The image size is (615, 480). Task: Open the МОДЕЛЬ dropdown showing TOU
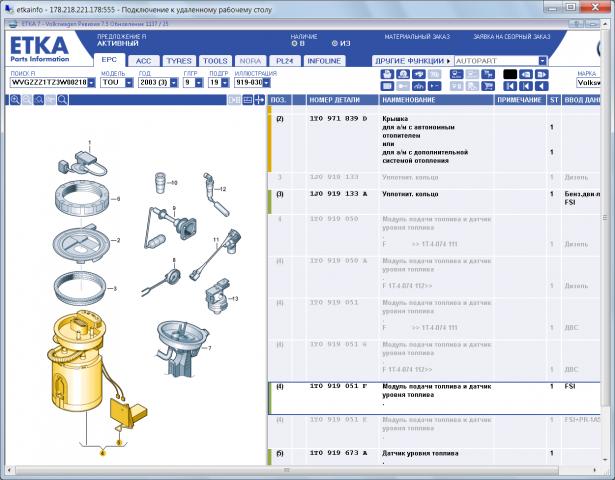(129, 83)
